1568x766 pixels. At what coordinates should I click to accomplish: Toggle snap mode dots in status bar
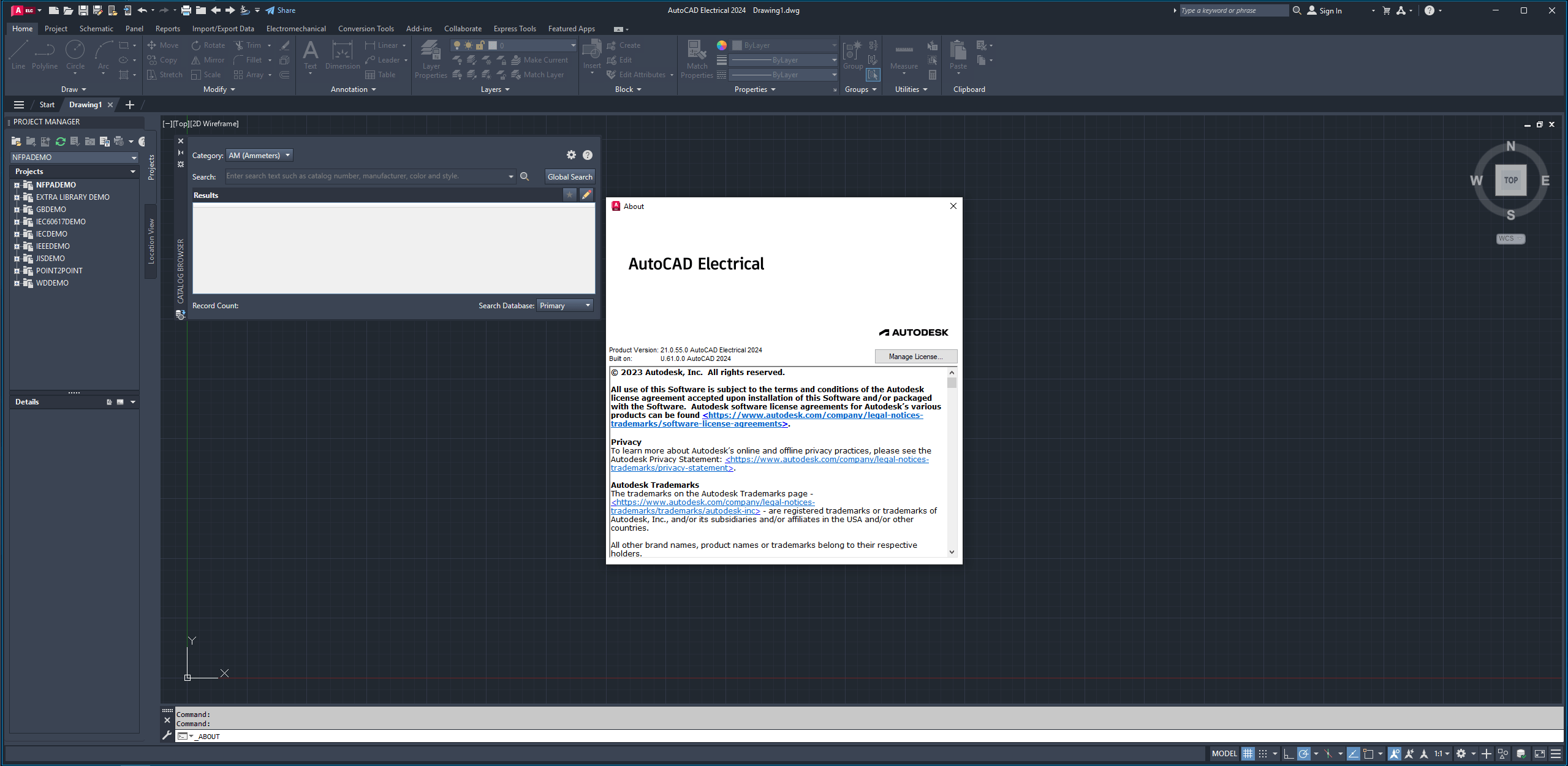1263,754
